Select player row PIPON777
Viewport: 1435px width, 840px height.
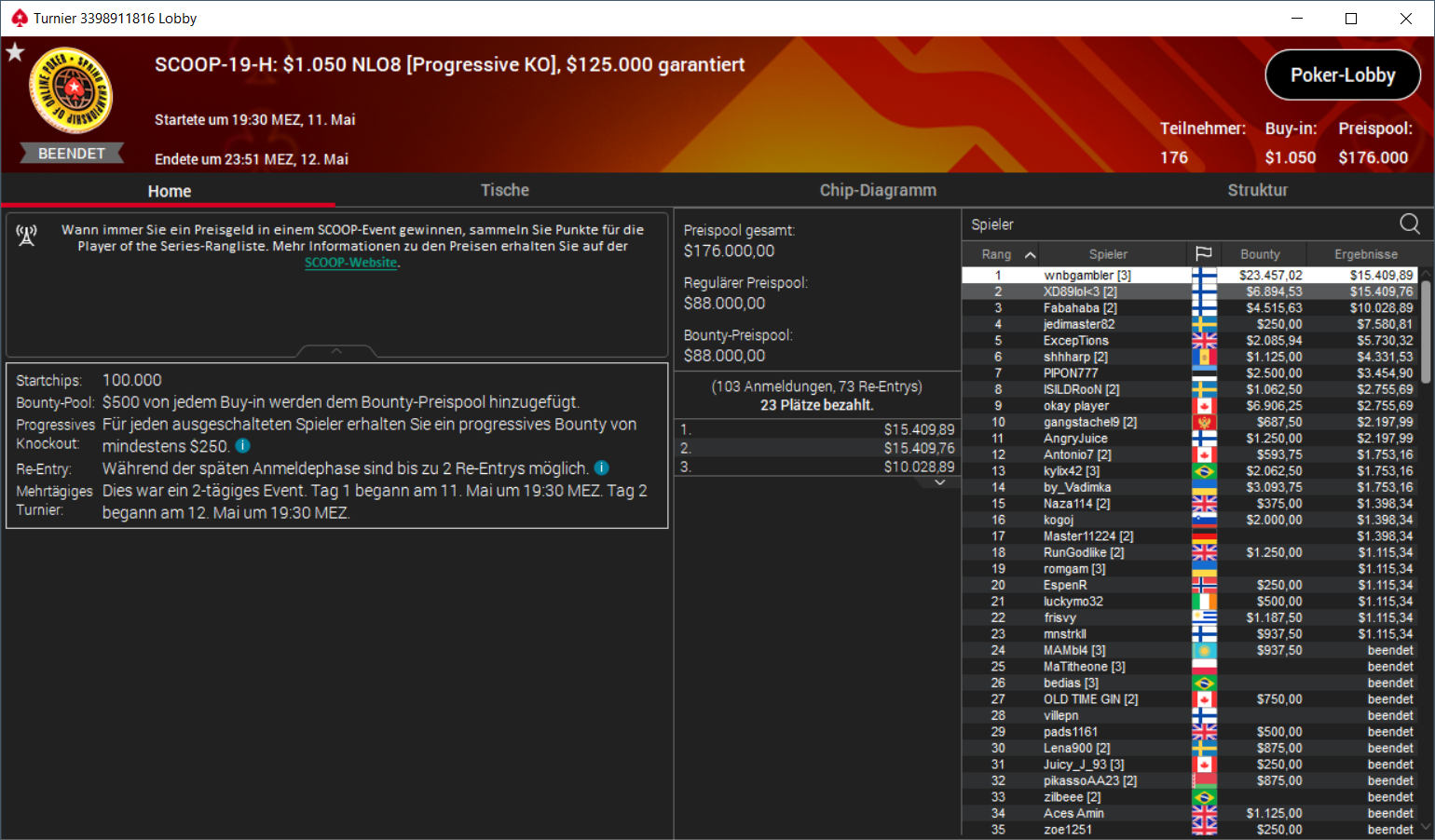[x=1190, y=373]
